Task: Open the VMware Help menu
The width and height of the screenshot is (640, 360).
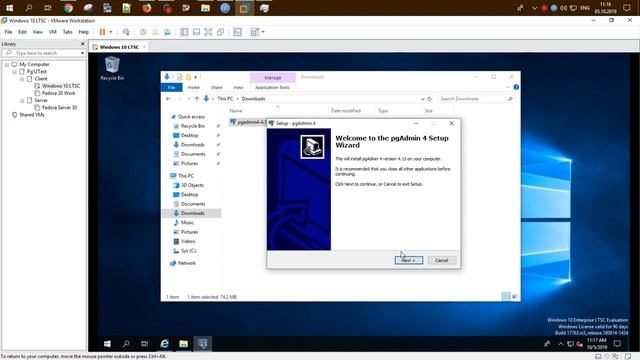Action: (84, 32)
